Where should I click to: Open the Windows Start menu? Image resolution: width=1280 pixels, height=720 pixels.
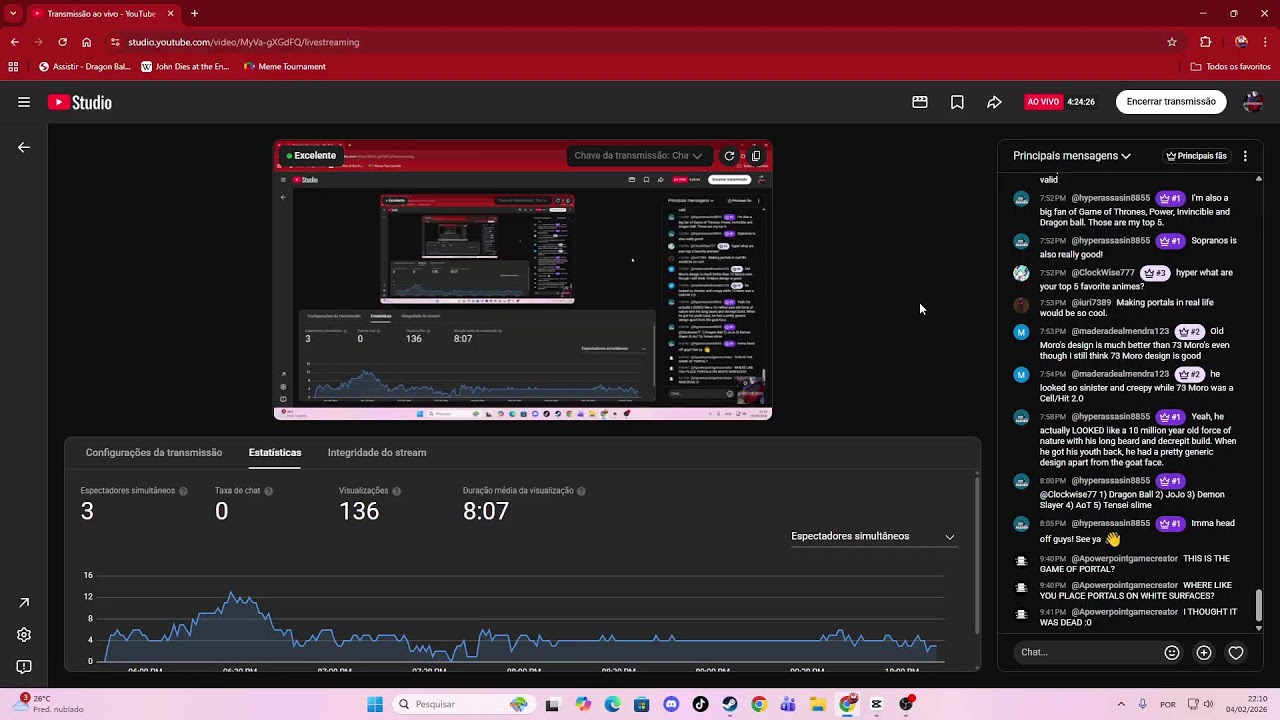(375, 704)
